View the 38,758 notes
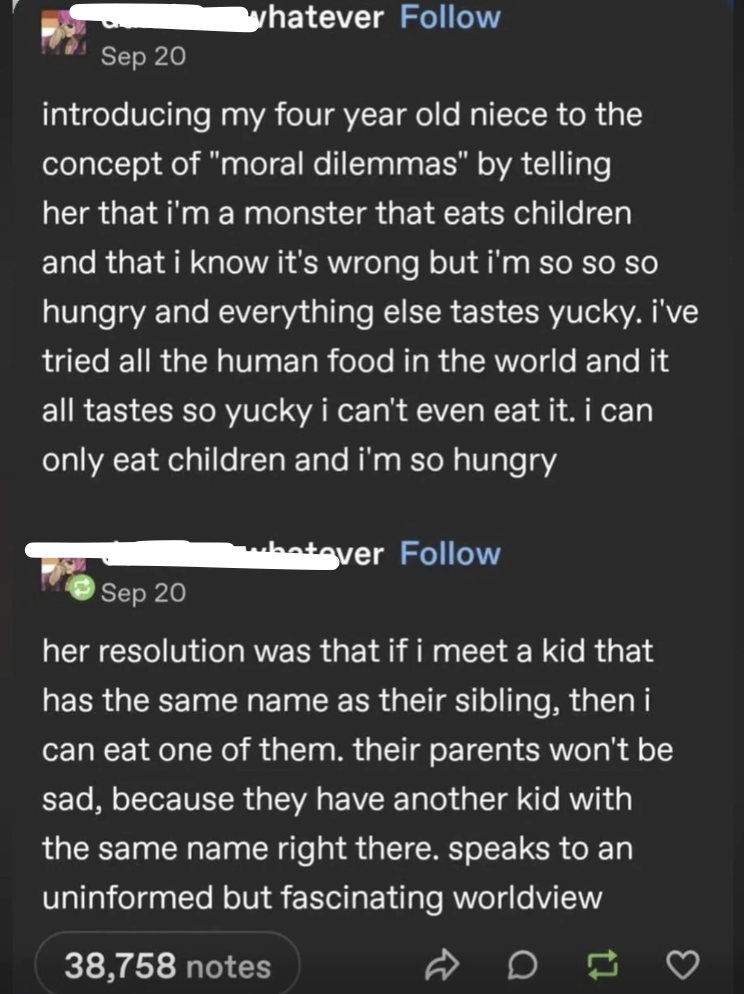Image resolution: width=744 pixels, height=994 pixels. click(x=167, y=965)
